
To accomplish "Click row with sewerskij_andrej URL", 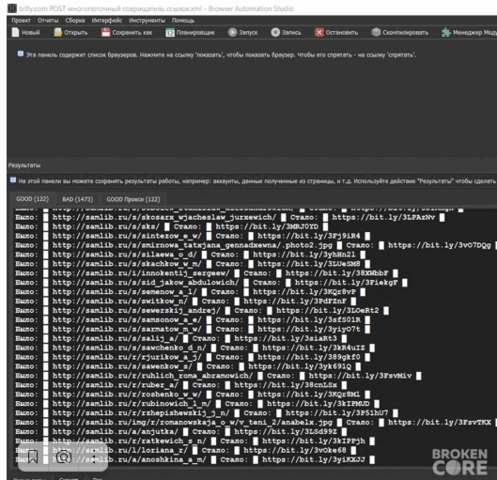I will [x=202, y=311].
